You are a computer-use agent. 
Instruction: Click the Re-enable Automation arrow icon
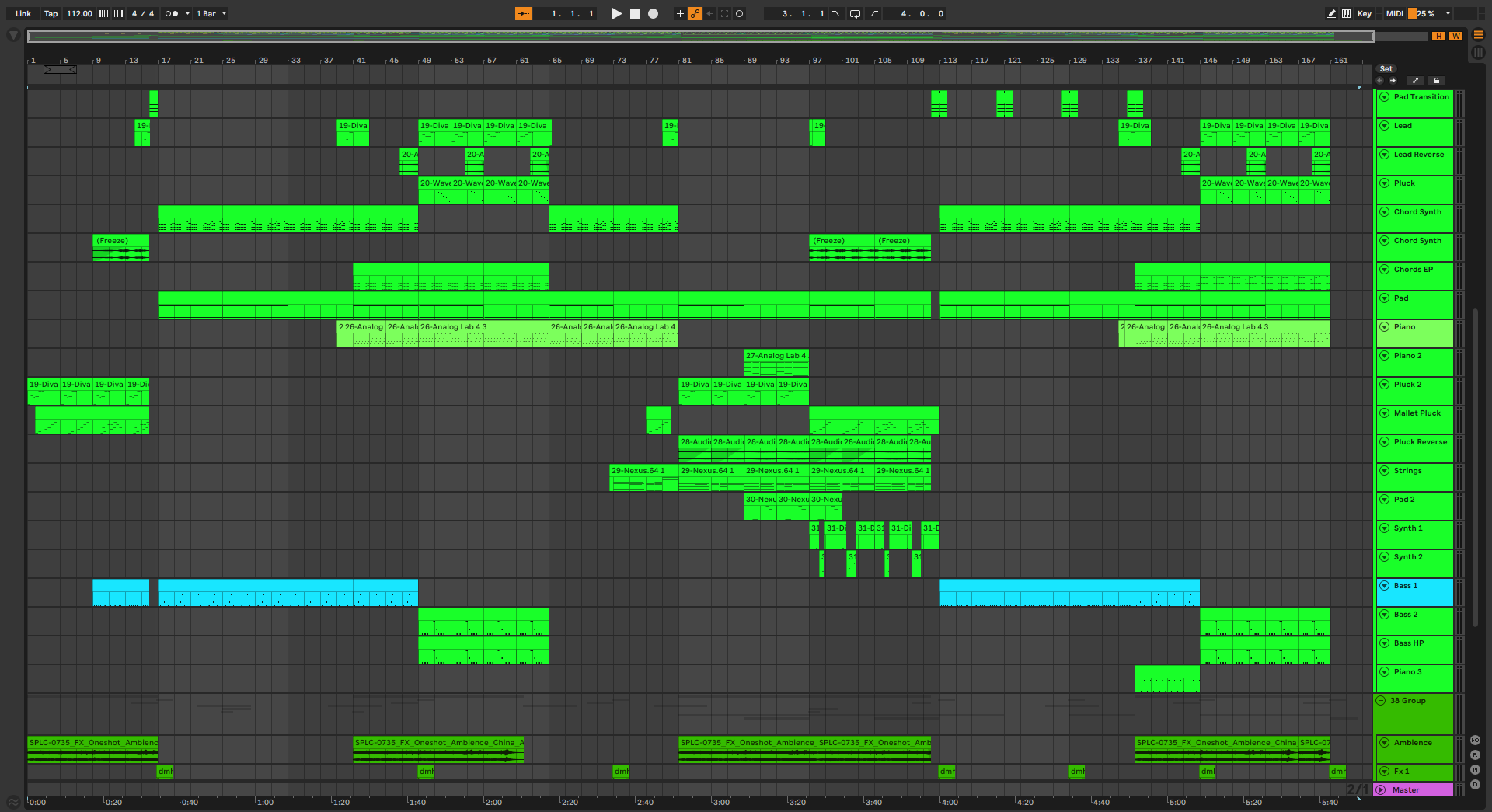click(709, 13)
